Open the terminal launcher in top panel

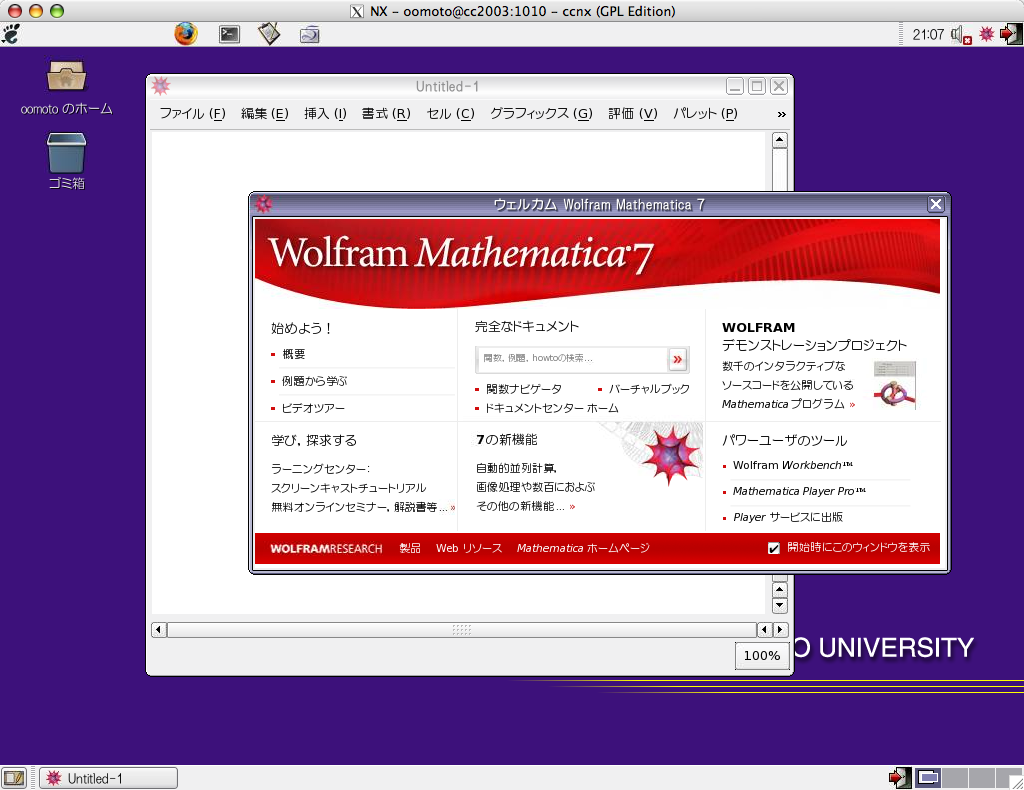[x=229, y=34]
